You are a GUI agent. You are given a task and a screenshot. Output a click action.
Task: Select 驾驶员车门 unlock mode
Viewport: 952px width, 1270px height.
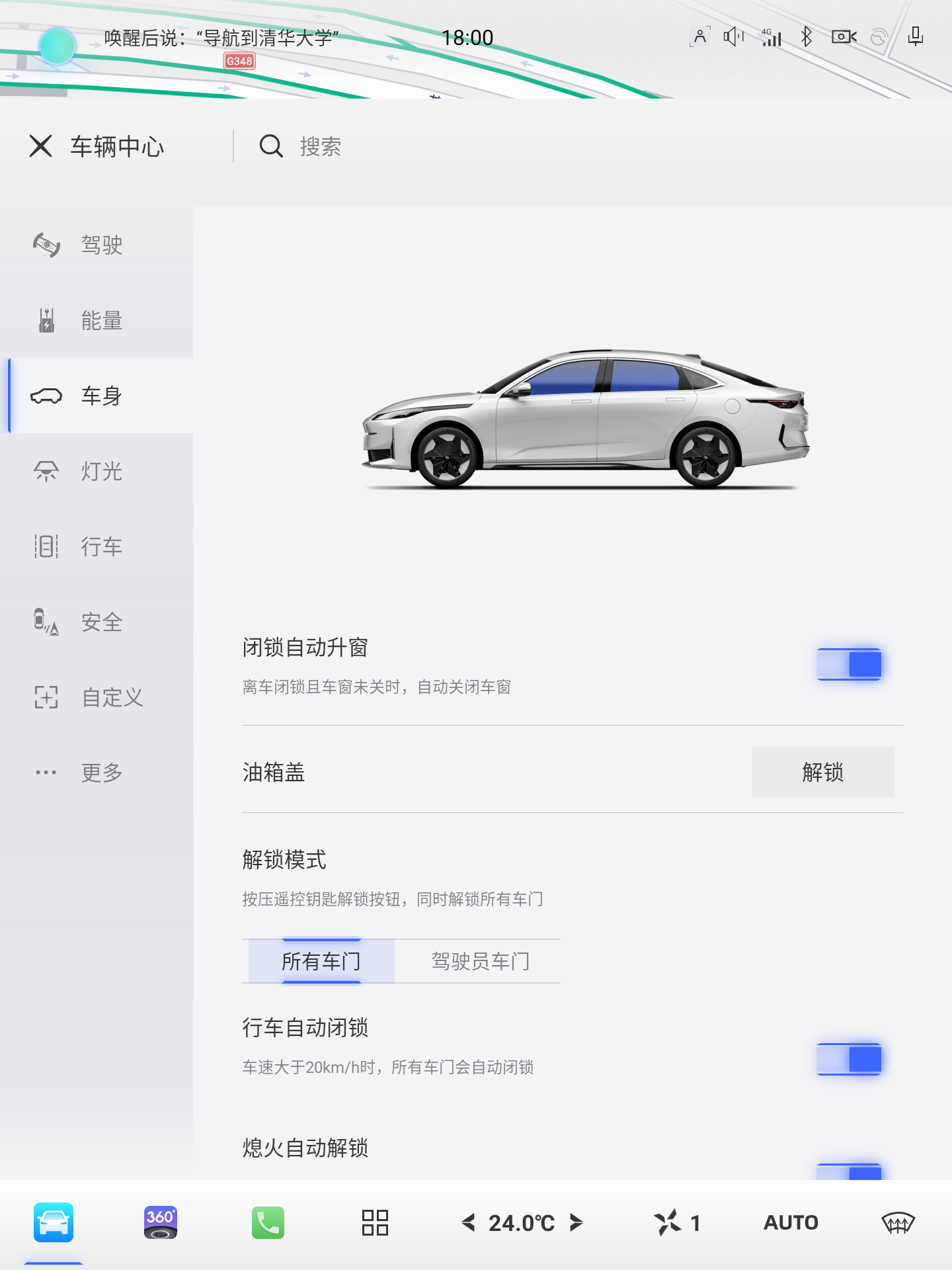coord(480,961)
